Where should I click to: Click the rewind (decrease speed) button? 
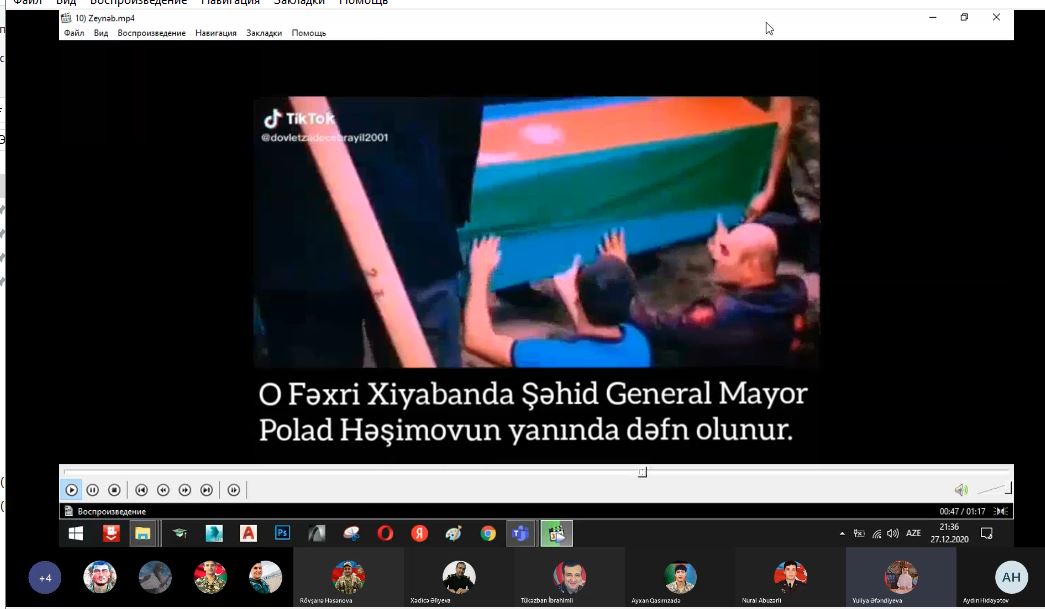point(163,490)
